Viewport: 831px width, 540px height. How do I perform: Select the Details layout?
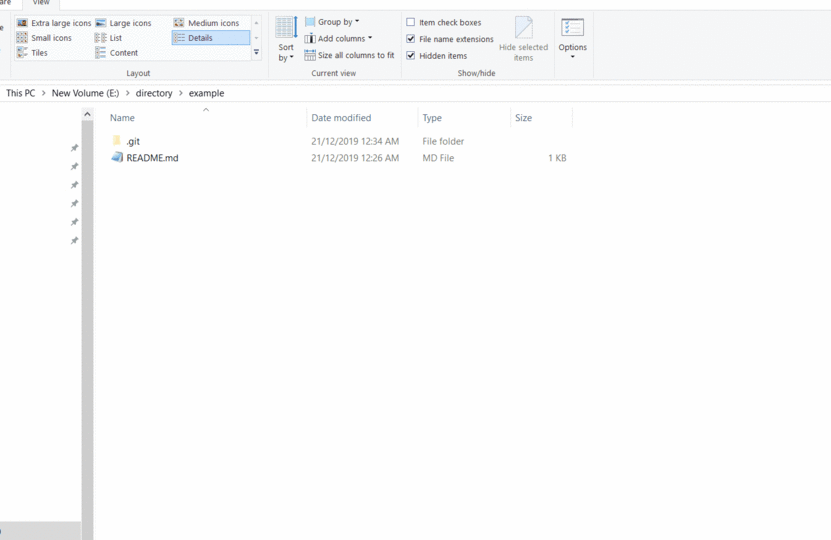210,38
